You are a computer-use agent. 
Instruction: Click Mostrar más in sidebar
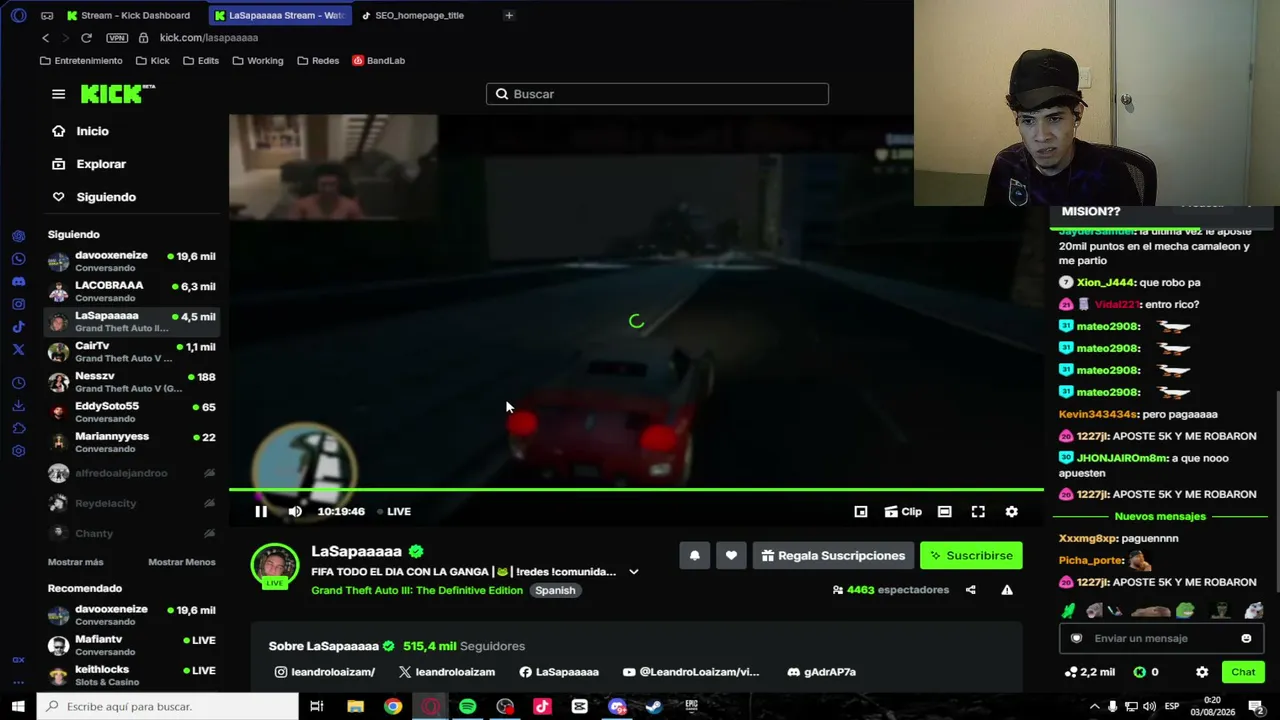pos(76,562)
